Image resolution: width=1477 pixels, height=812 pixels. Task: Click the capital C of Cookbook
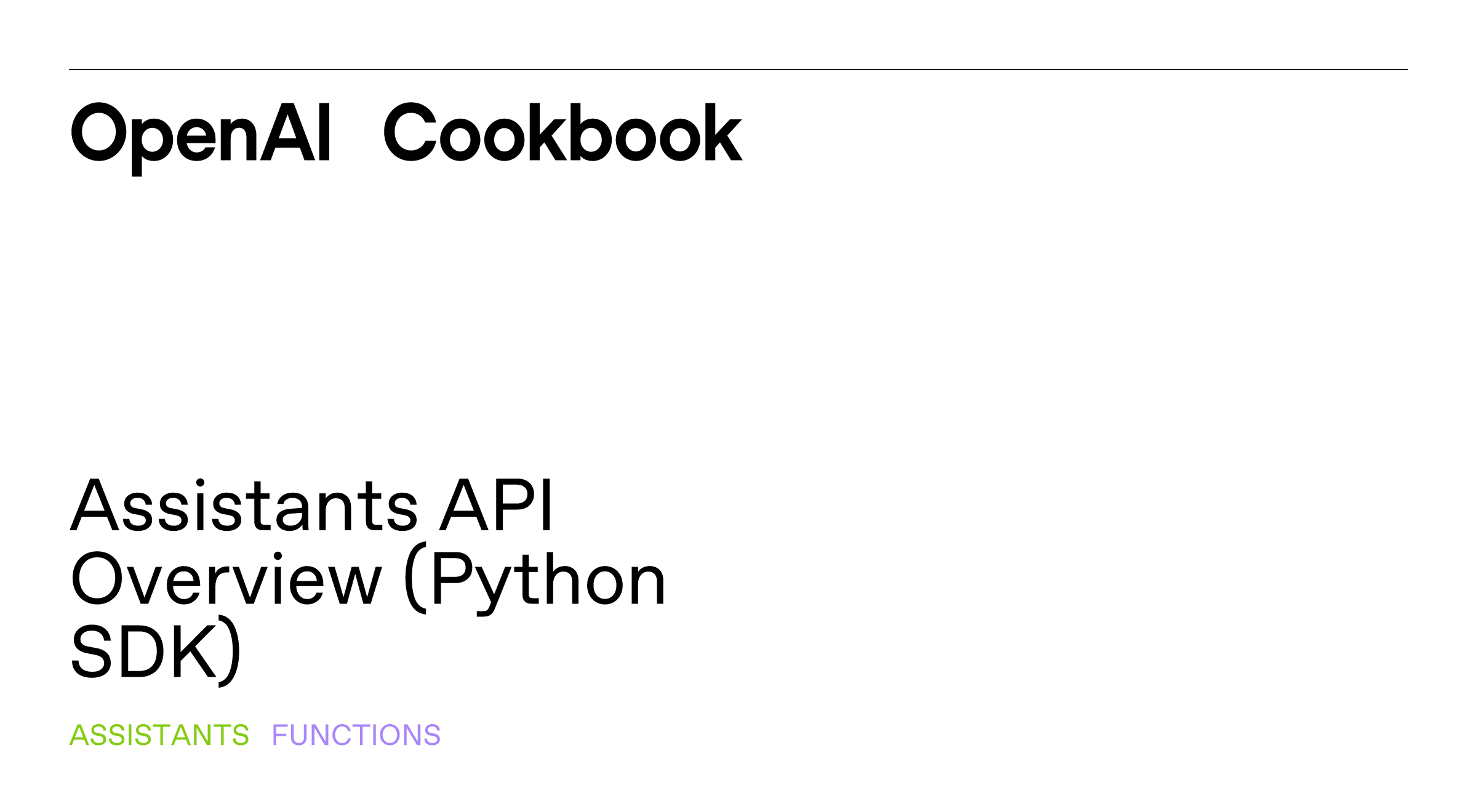(410, 132)
